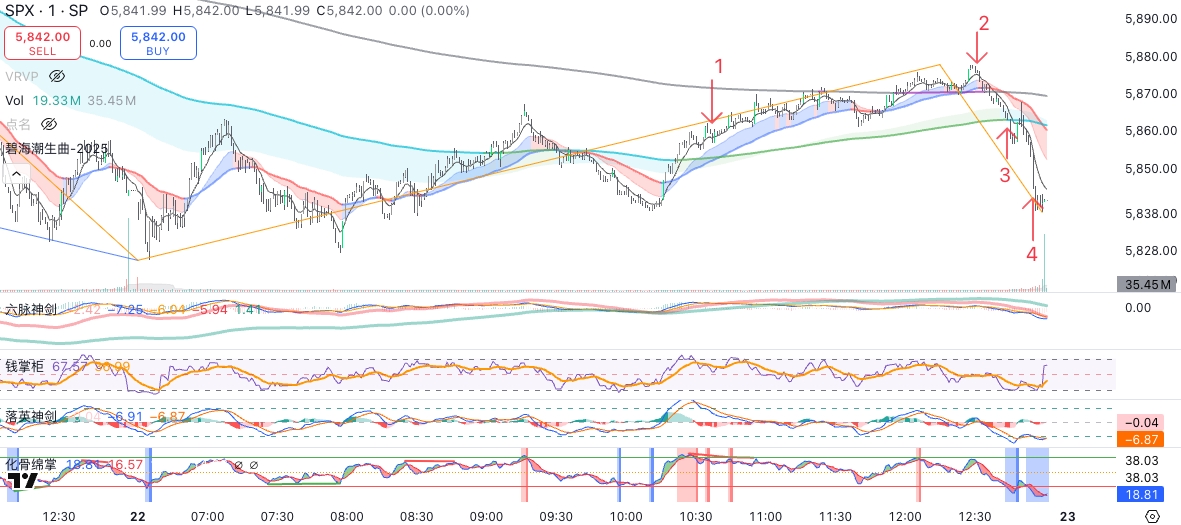Toggle visibility eye next to VRVP
This screenshot has width=1181, height=525.
point(57,76)
